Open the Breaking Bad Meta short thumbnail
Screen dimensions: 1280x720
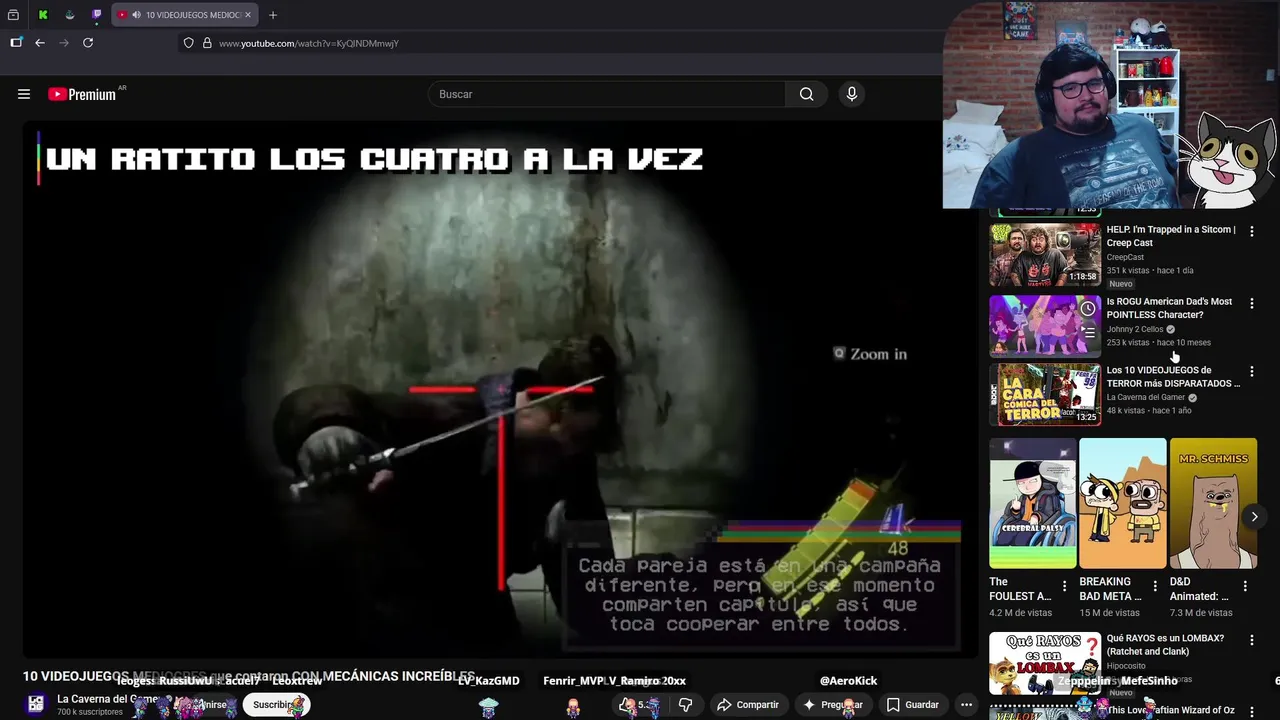1123,503
